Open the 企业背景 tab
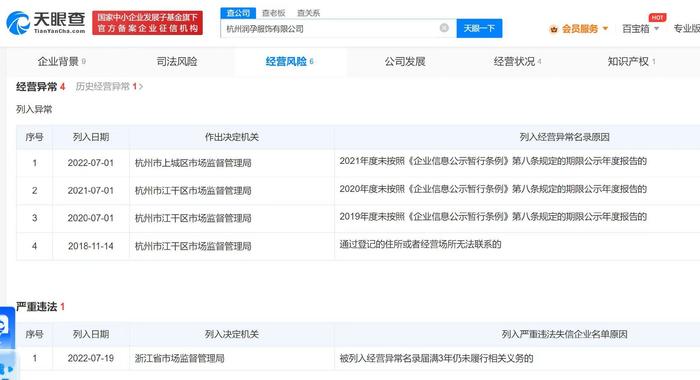This screenshot has width=700, height=380. pos(62,62)
